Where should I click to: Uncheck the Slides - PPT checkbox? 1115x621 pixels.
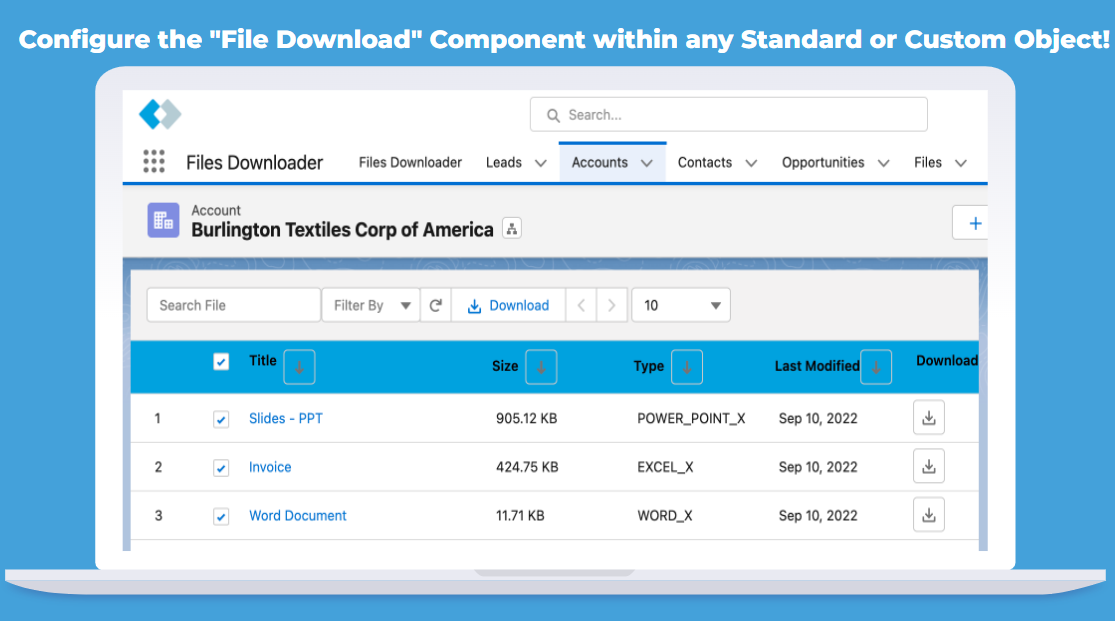pos(221,419)
